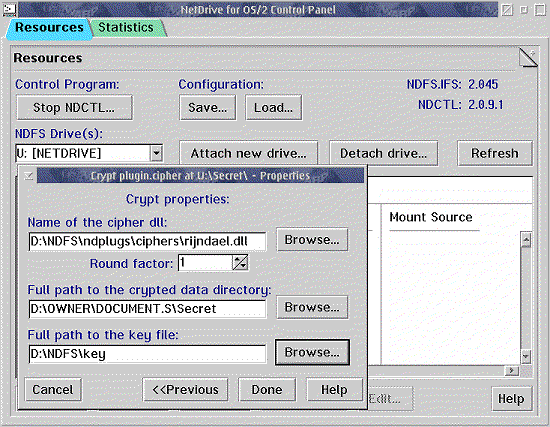The image size is (550, 427).
Task: Browse for the crypted data directory
Action: coord(312,307)
